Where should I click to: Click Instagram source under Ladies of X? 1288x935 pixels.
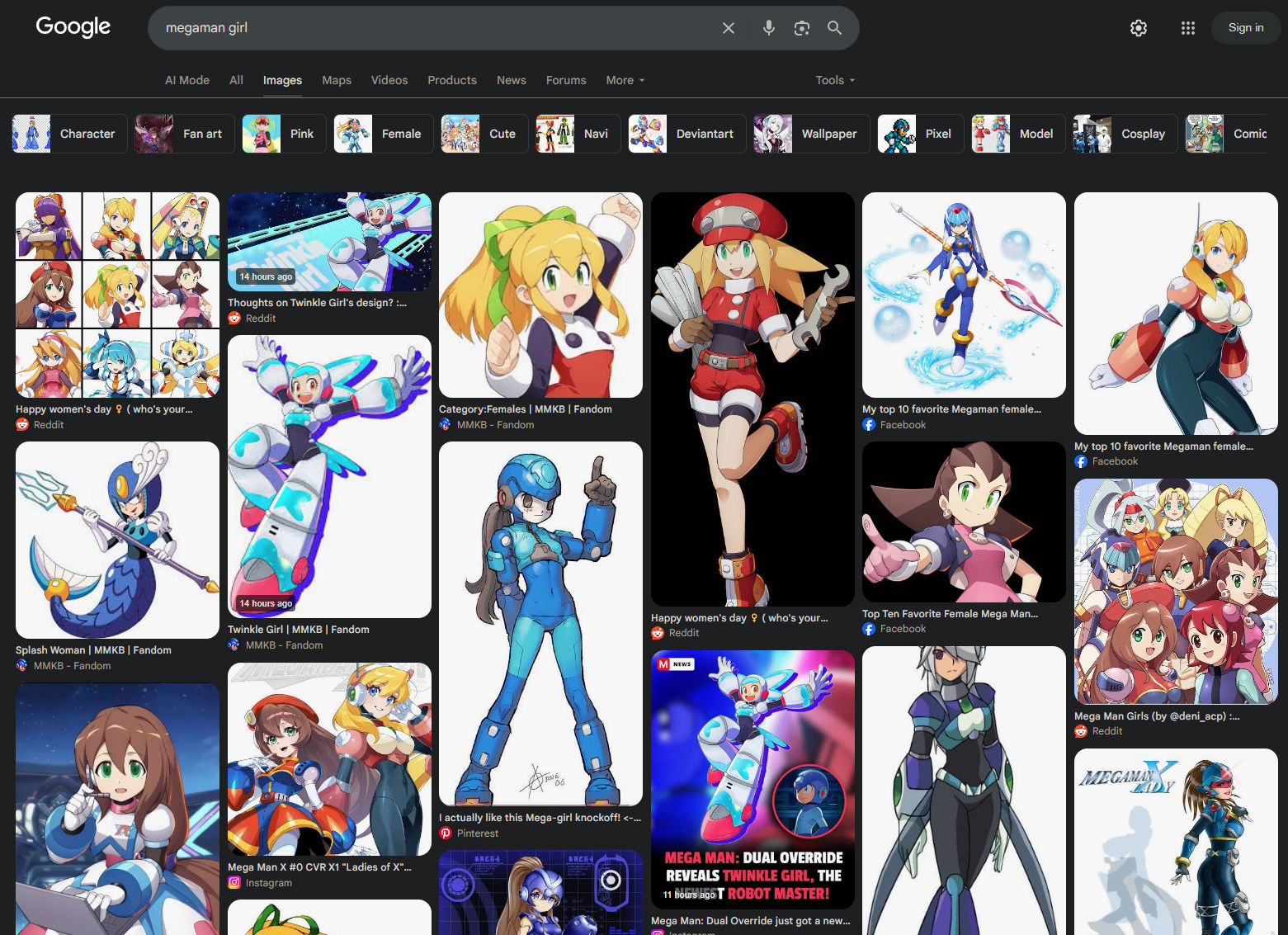[260, 883]
